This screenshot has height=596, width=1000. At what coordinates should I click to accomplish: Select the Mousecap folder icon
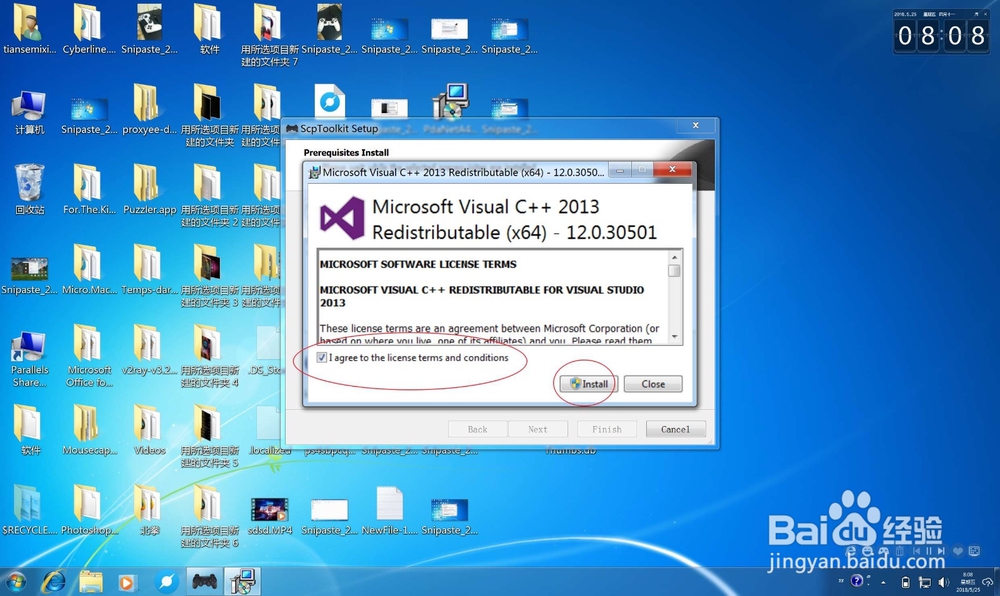(89, 430)
